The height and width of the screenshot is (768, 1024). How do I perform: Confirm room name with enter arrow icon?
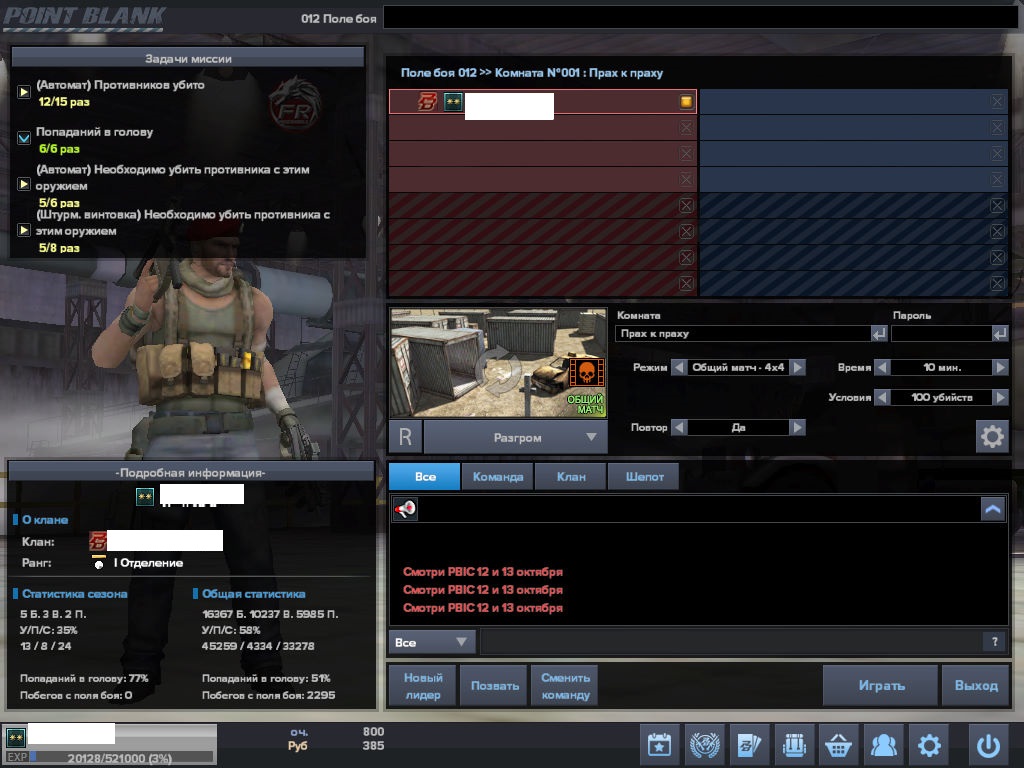pyautogui.click(x=879, y=334)
